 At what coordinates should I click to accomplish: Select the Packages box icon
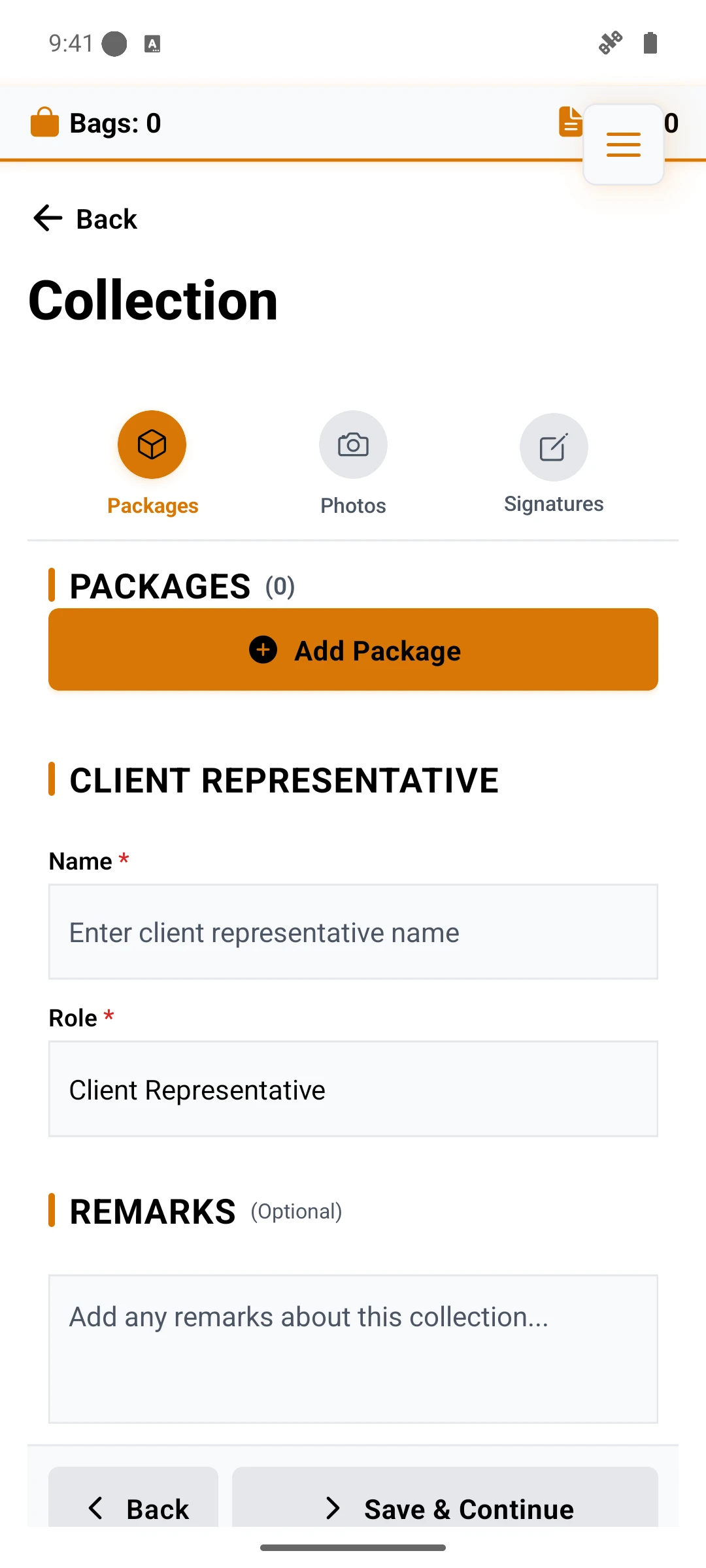coord(152,444)
